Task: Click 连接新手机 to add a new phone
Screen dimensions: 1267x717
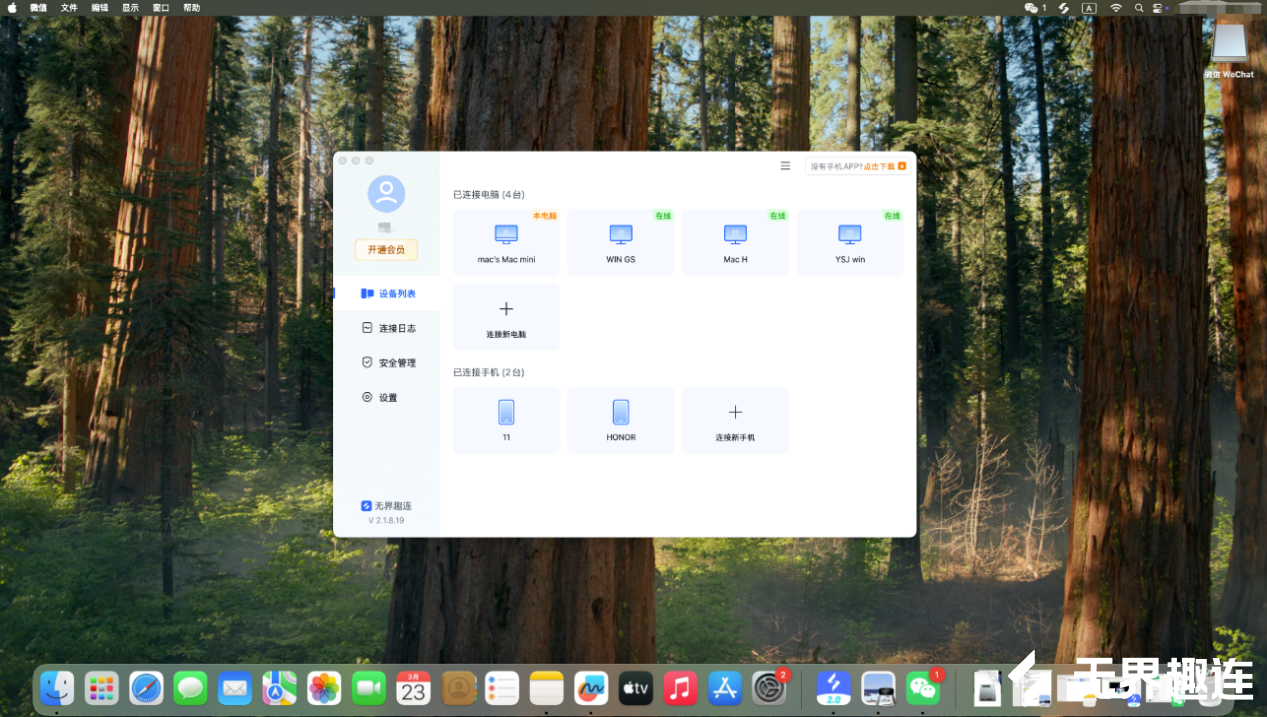Action: point(735,419)
